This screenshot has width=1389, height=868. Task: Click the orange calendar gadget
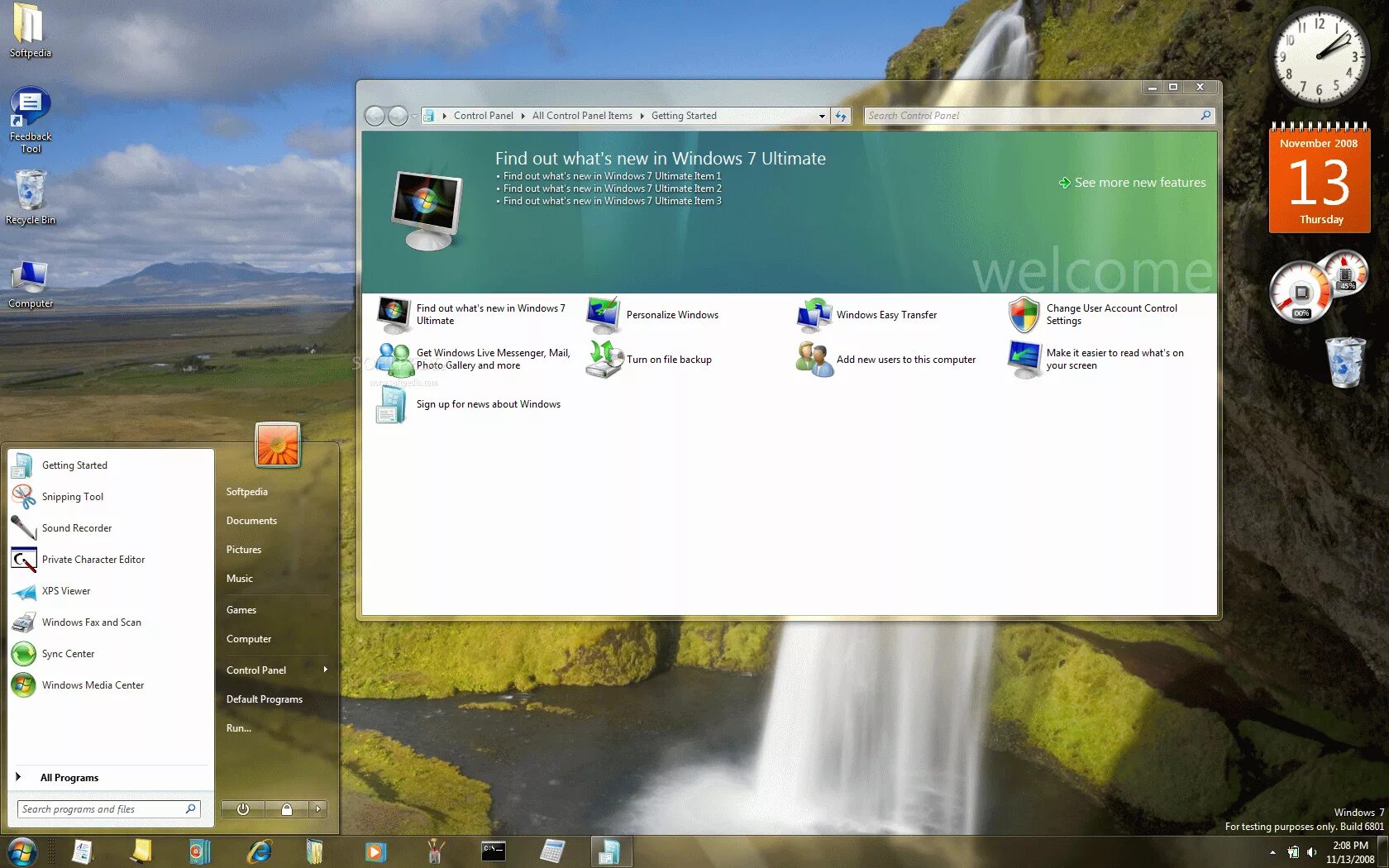point(1320,176)
